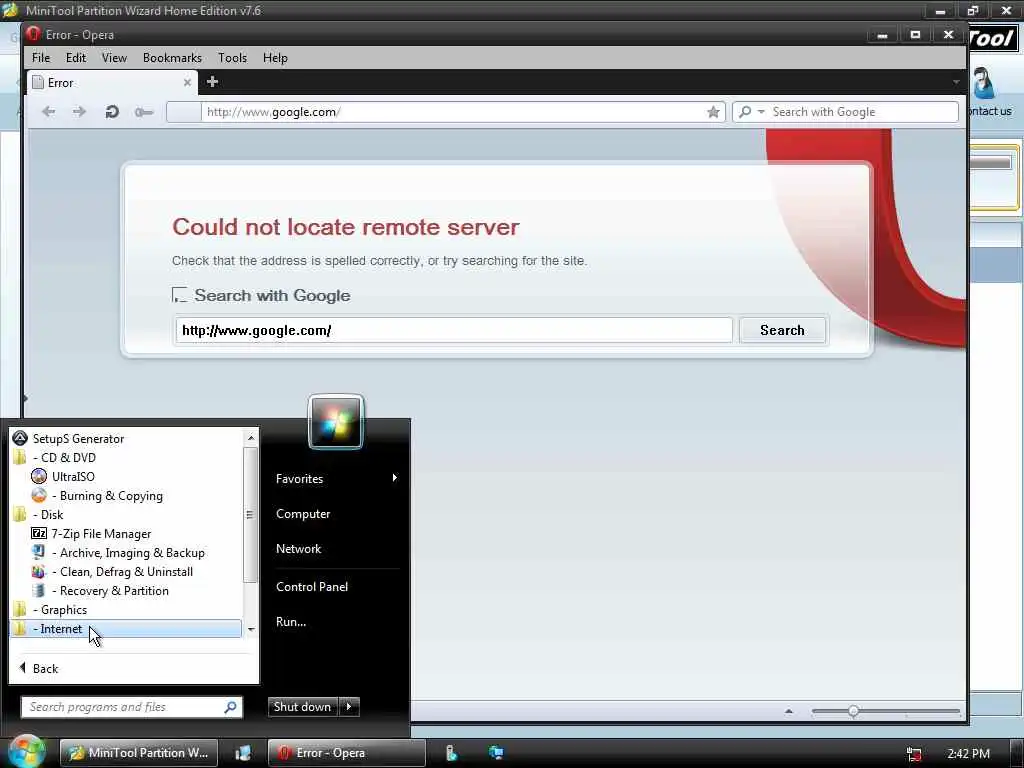
Task: Switch to Error - Opera taskbar button
Action: (346, 752)
